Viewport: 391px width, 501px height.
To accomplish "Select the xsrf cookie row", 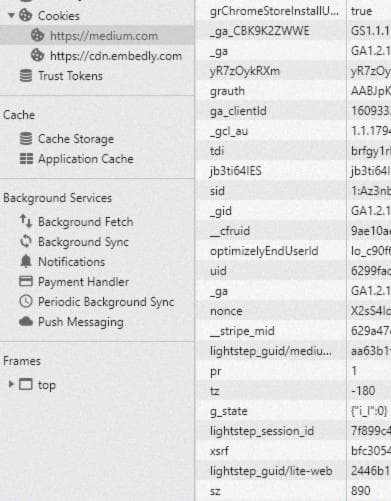I will [x=293, y=451].
